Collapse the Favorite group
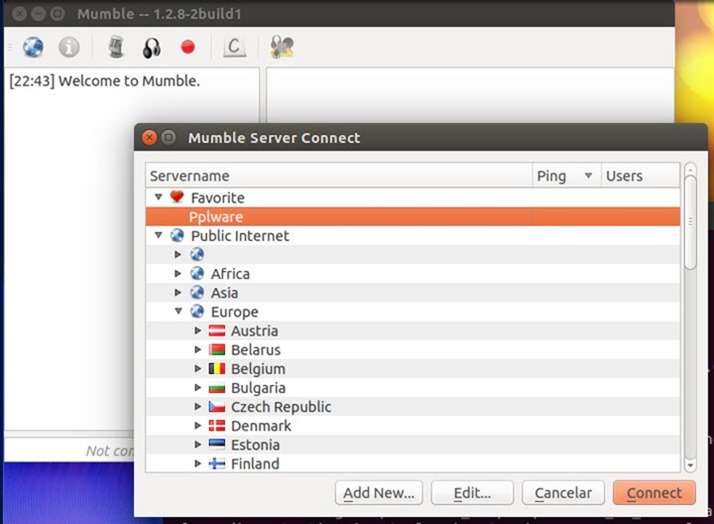 pyautogui.click(x=158, y=197)
